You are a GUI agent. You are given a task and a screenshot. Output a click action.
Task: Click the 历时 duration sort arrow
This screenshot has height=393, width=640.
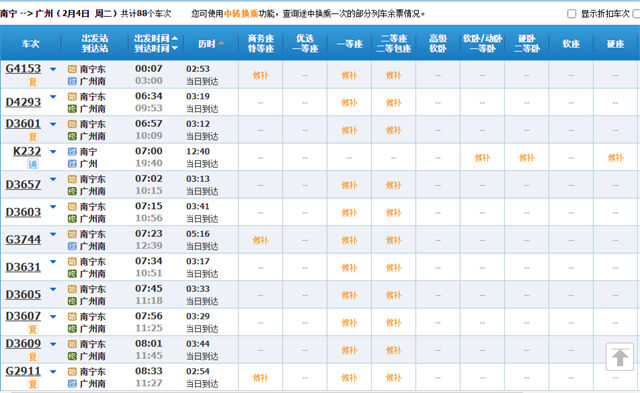[x=221, y=43]
